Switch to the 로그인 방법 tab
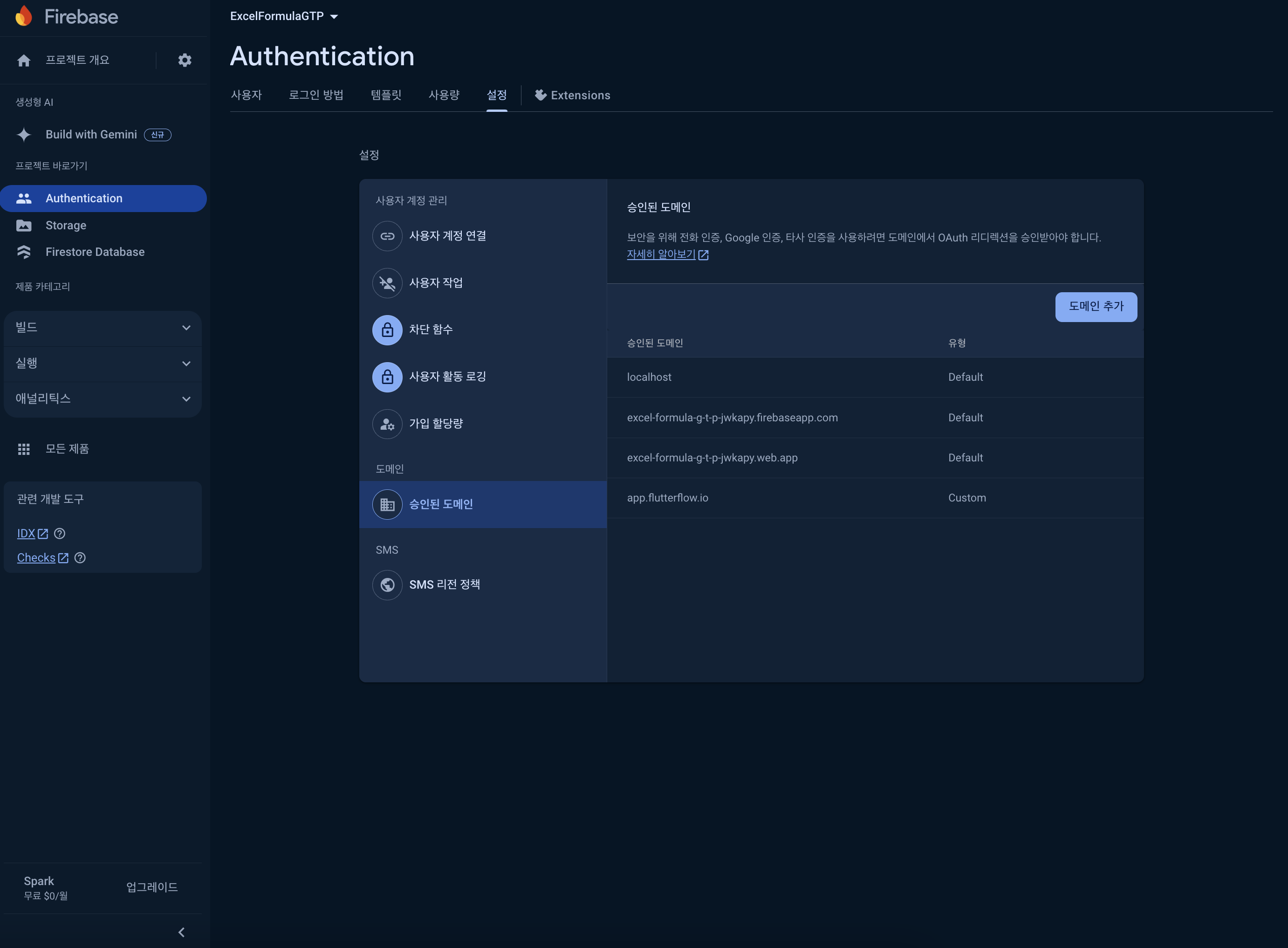1288x948 pixels. pyautogui.click(x=316, y=95)
